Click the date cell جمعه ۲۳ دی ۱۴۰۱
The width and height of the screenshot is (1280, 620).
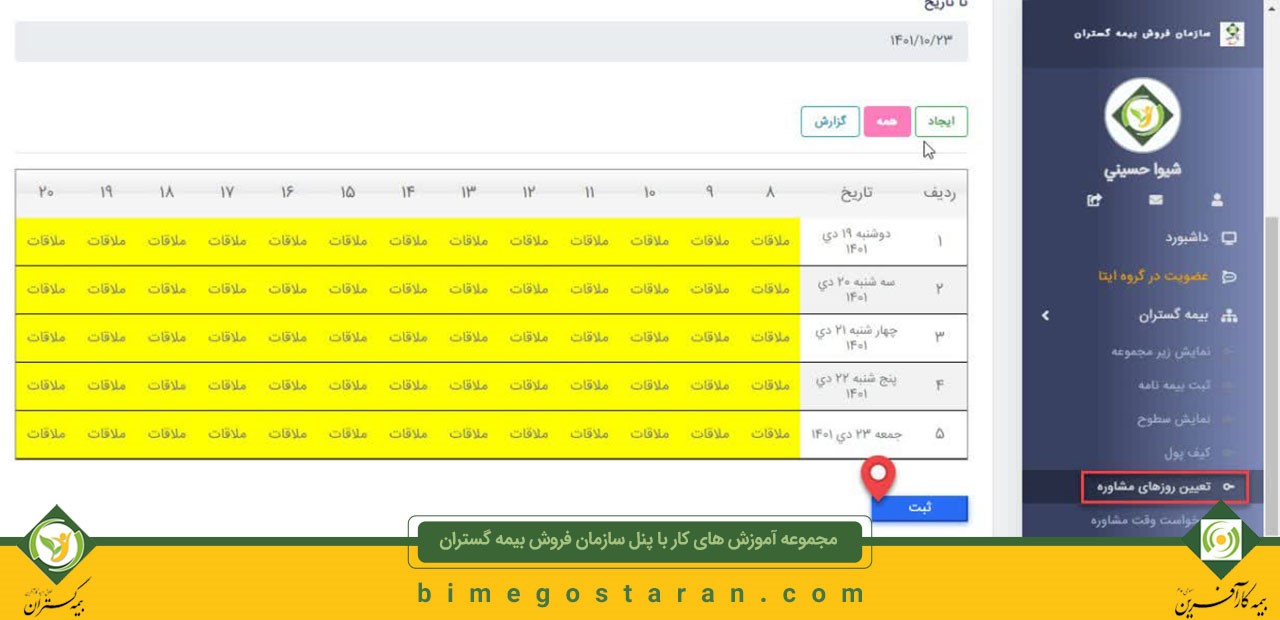855,434
